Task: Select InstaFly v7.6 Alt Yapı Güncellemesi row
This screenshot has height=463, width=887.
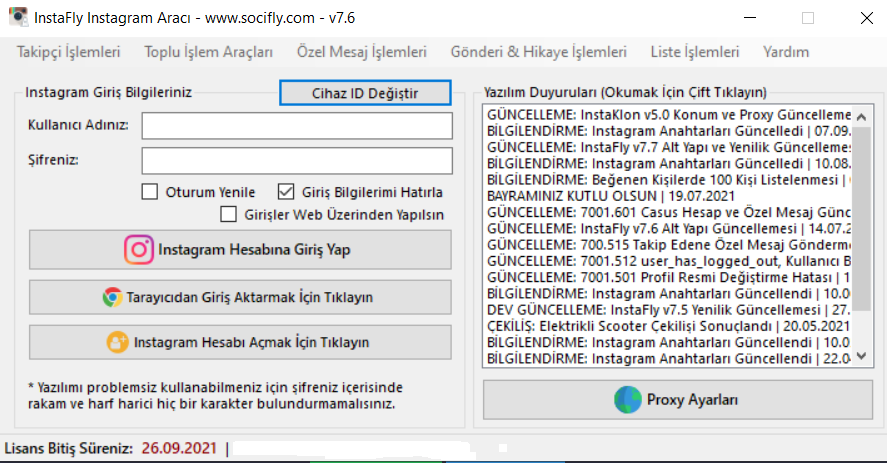Action: [x=668, y=229]
